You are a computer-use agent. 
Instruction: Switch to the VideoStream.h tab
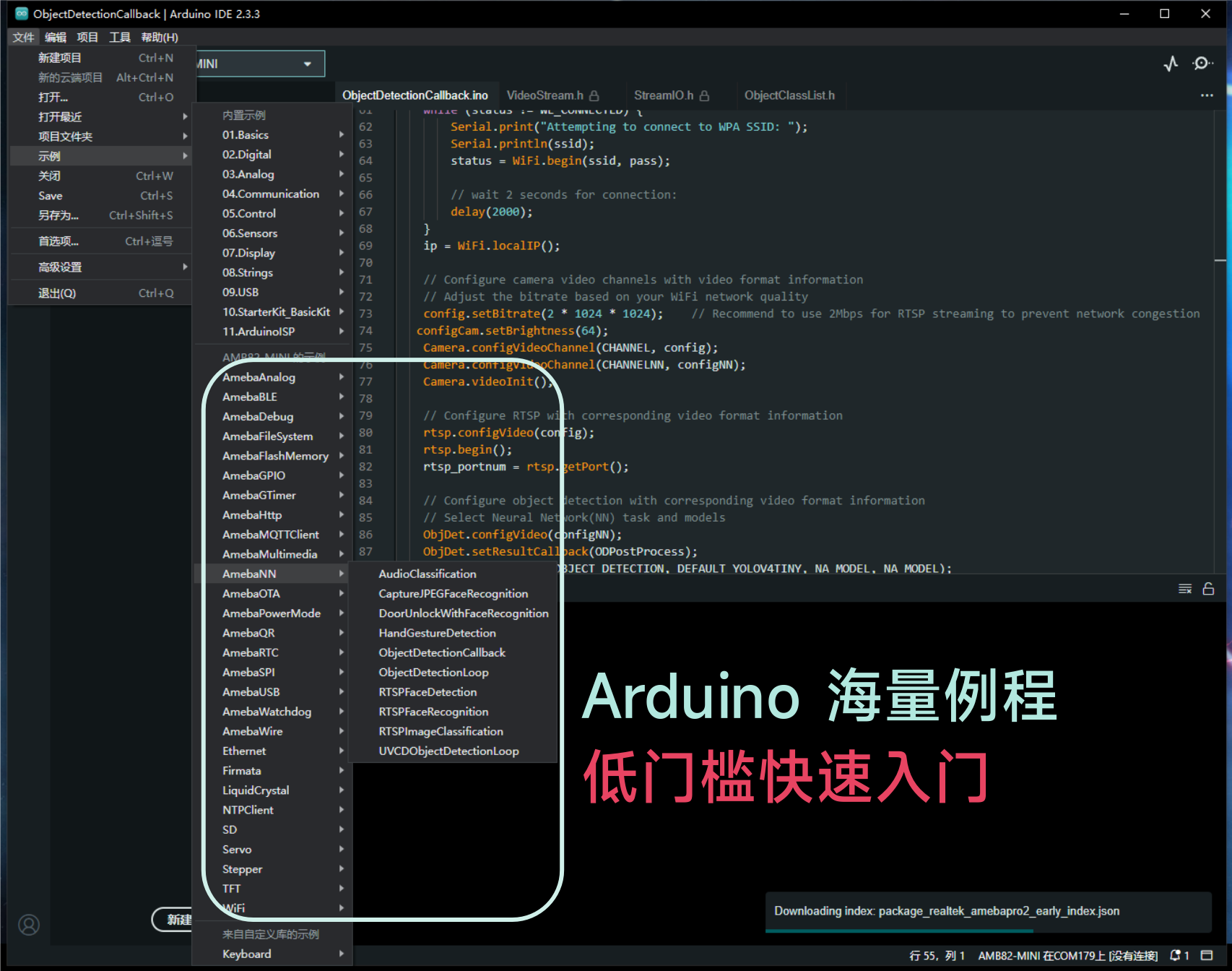coord(552,95)
